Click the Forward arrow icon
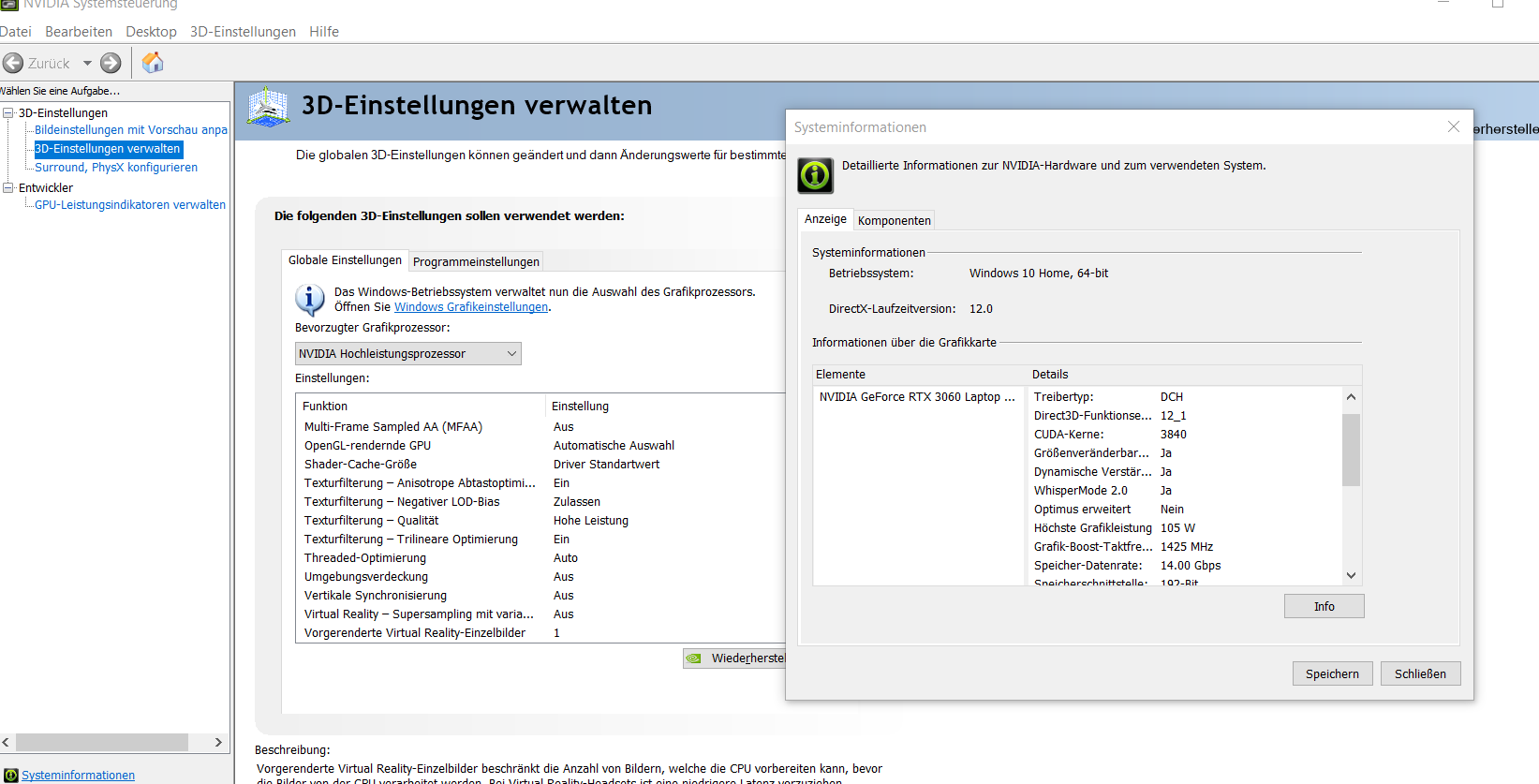Image resolution: width=1539 pixels, height=784 pixels. (111, 63)
